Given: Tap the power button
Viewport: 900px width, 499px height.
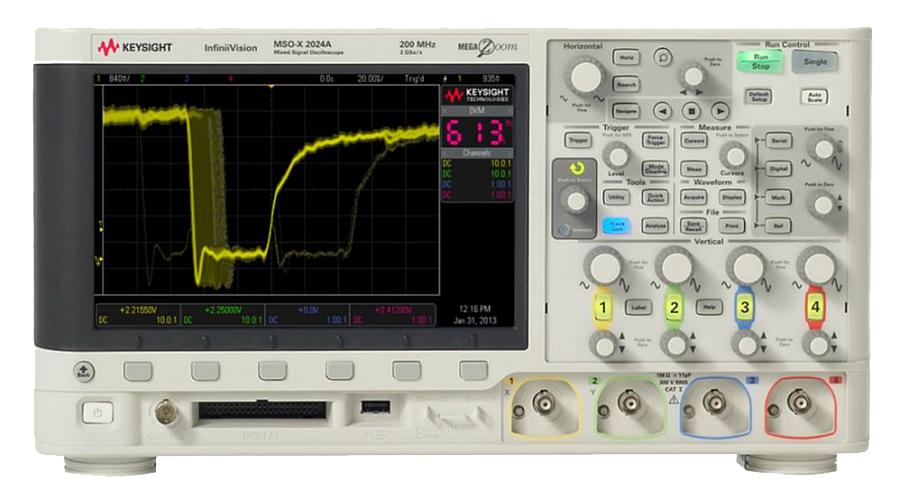Looking at the screenshot, I should point(98,412).
